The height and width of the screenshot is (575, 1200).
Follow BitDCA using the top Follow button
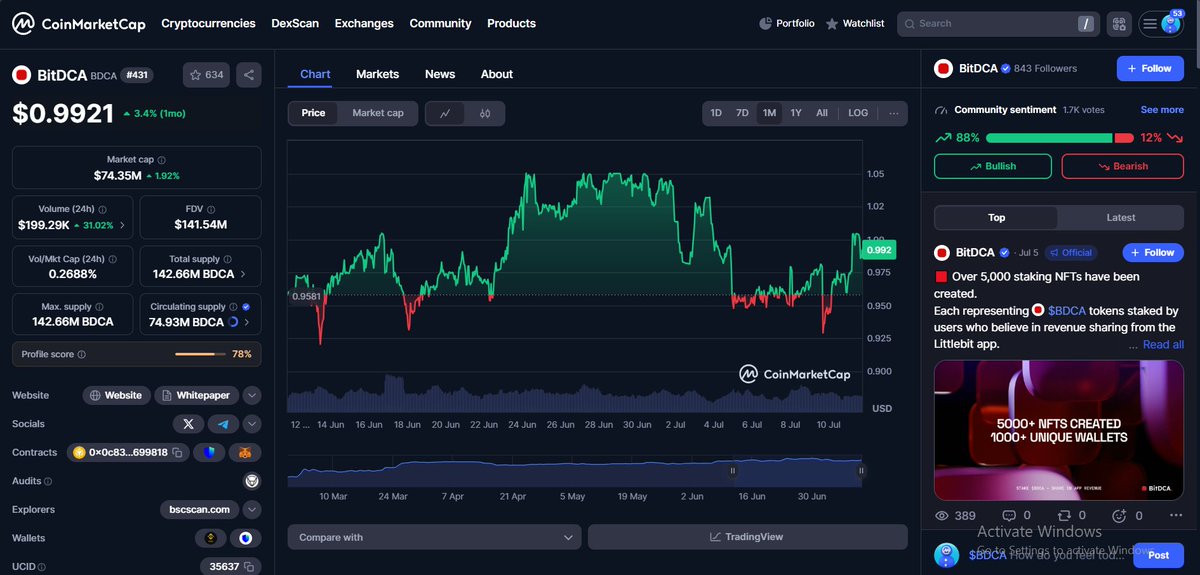pos(1150,68)
